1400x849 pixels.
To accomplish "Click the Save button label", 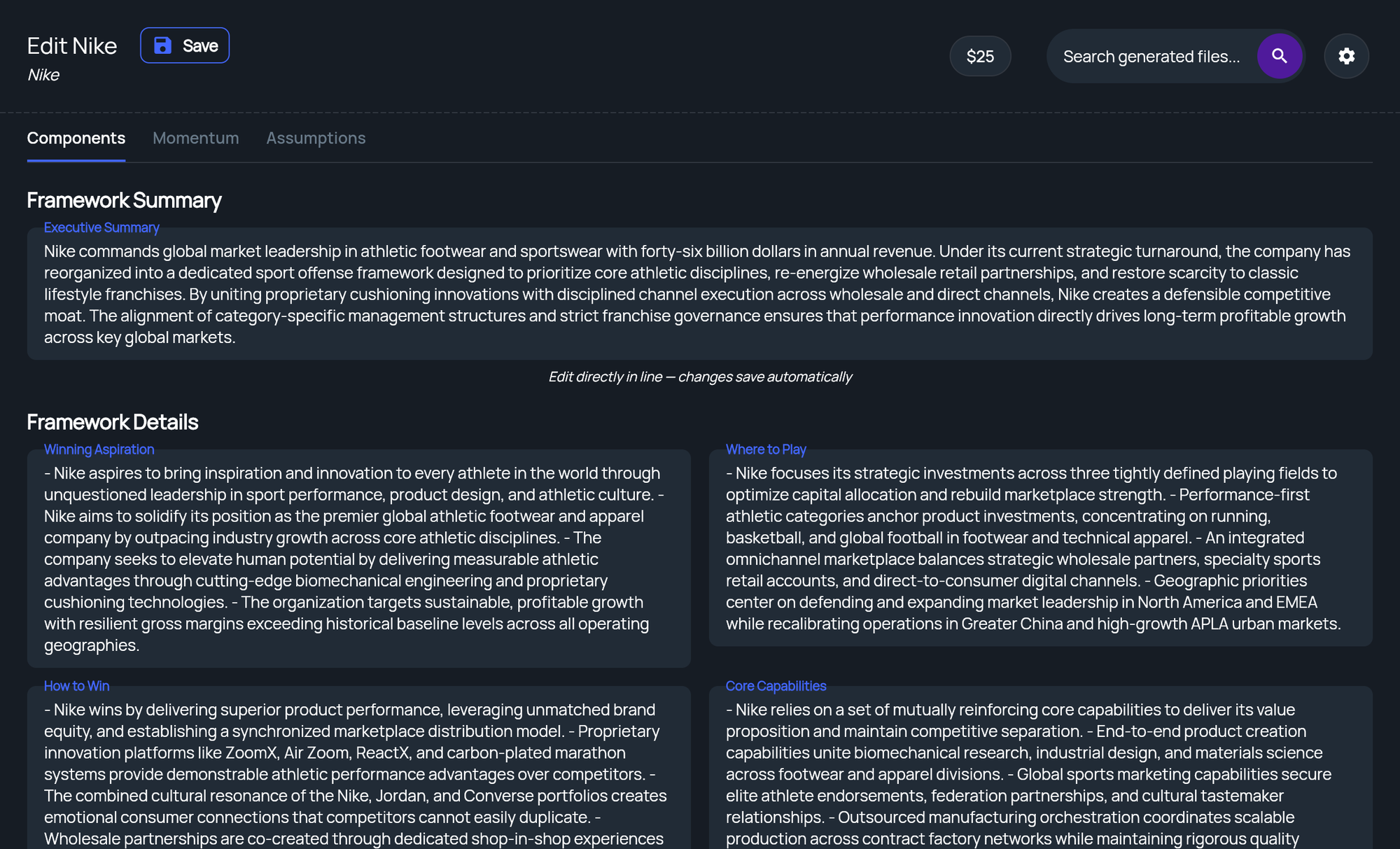I will [200, 45].
